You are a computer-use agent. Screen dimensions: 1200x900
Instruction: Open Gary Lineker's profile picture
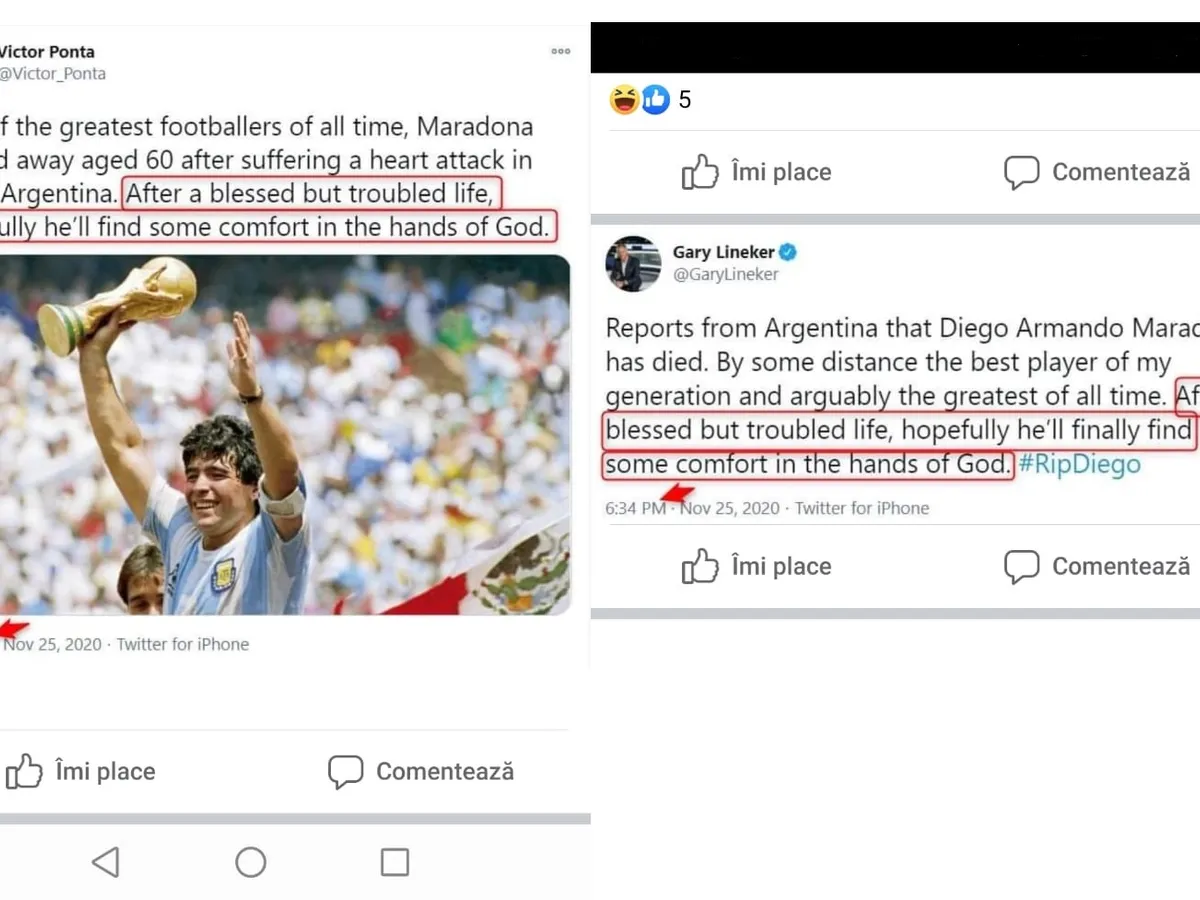(x=633, y=264)
